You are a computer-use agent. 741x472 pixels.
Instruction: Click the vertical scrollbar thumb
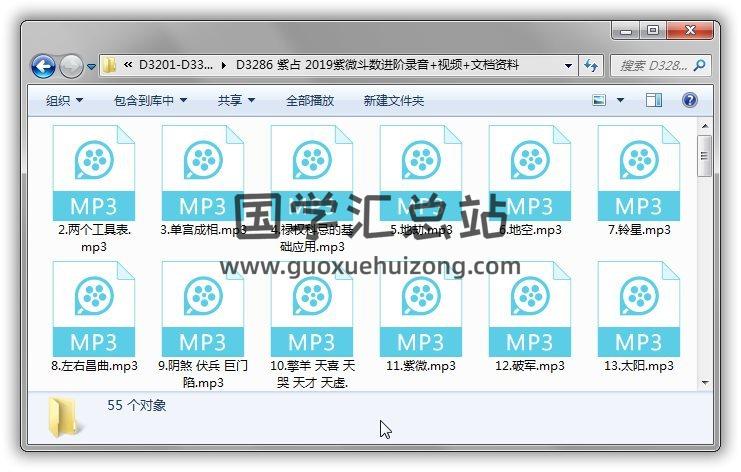pos(705,156)
